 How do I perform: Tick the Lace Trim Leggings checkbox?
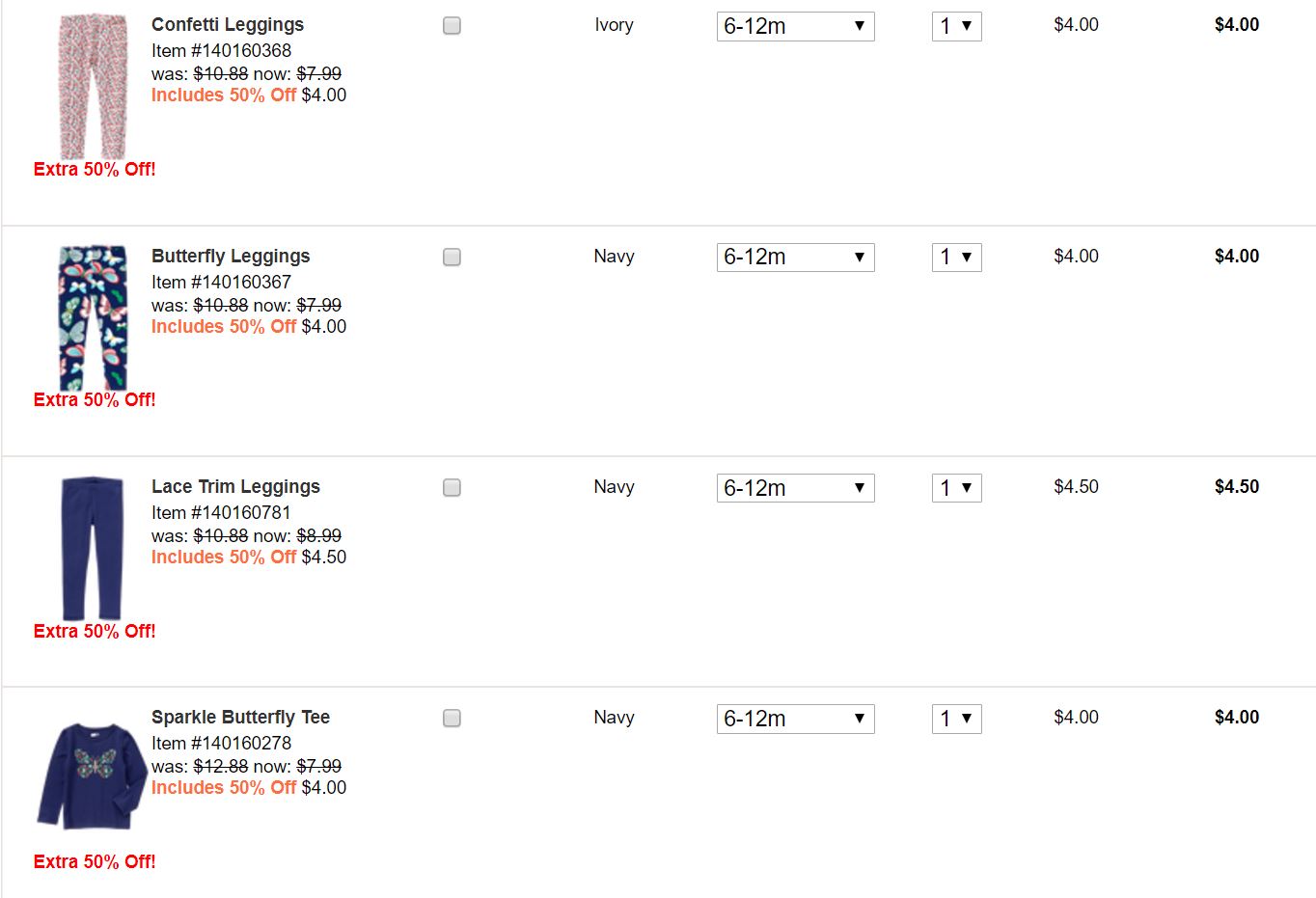(x=452, y=488)
